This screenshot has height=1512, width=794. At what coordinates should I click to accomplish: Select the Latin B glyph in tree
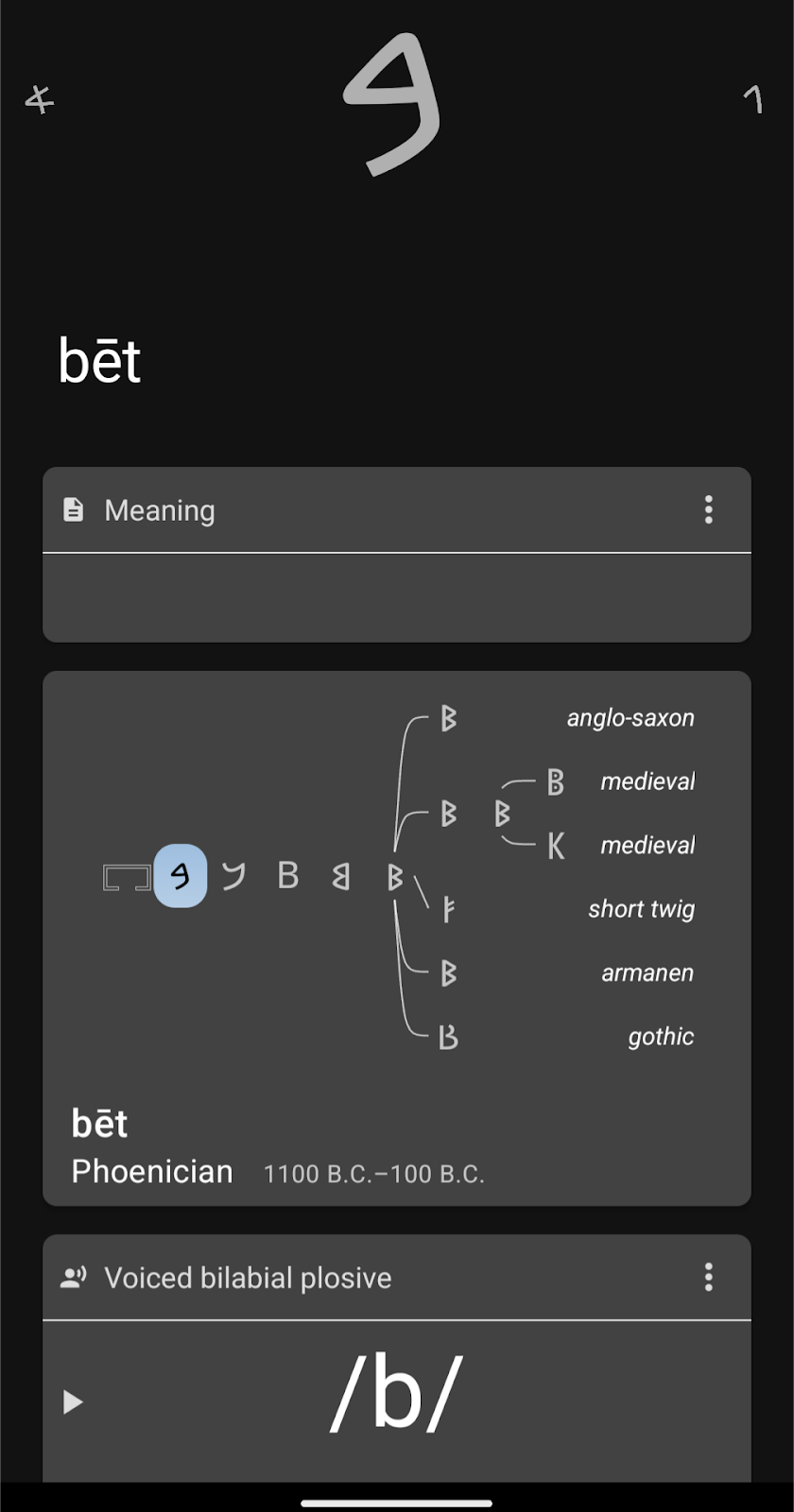coord(288,876)
